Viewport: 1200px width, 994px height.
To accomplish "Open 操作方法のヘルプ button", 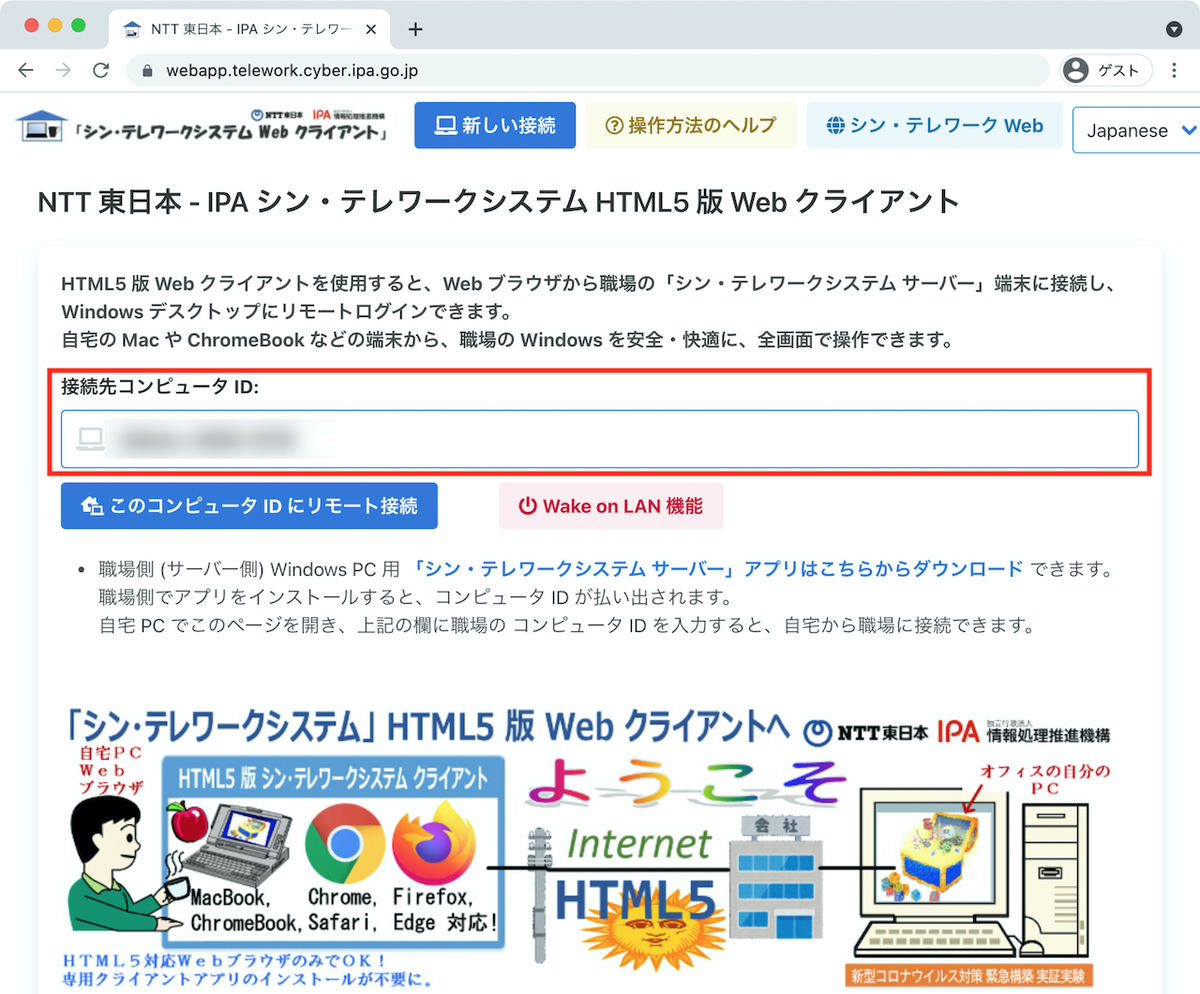I will coord(691,125).
